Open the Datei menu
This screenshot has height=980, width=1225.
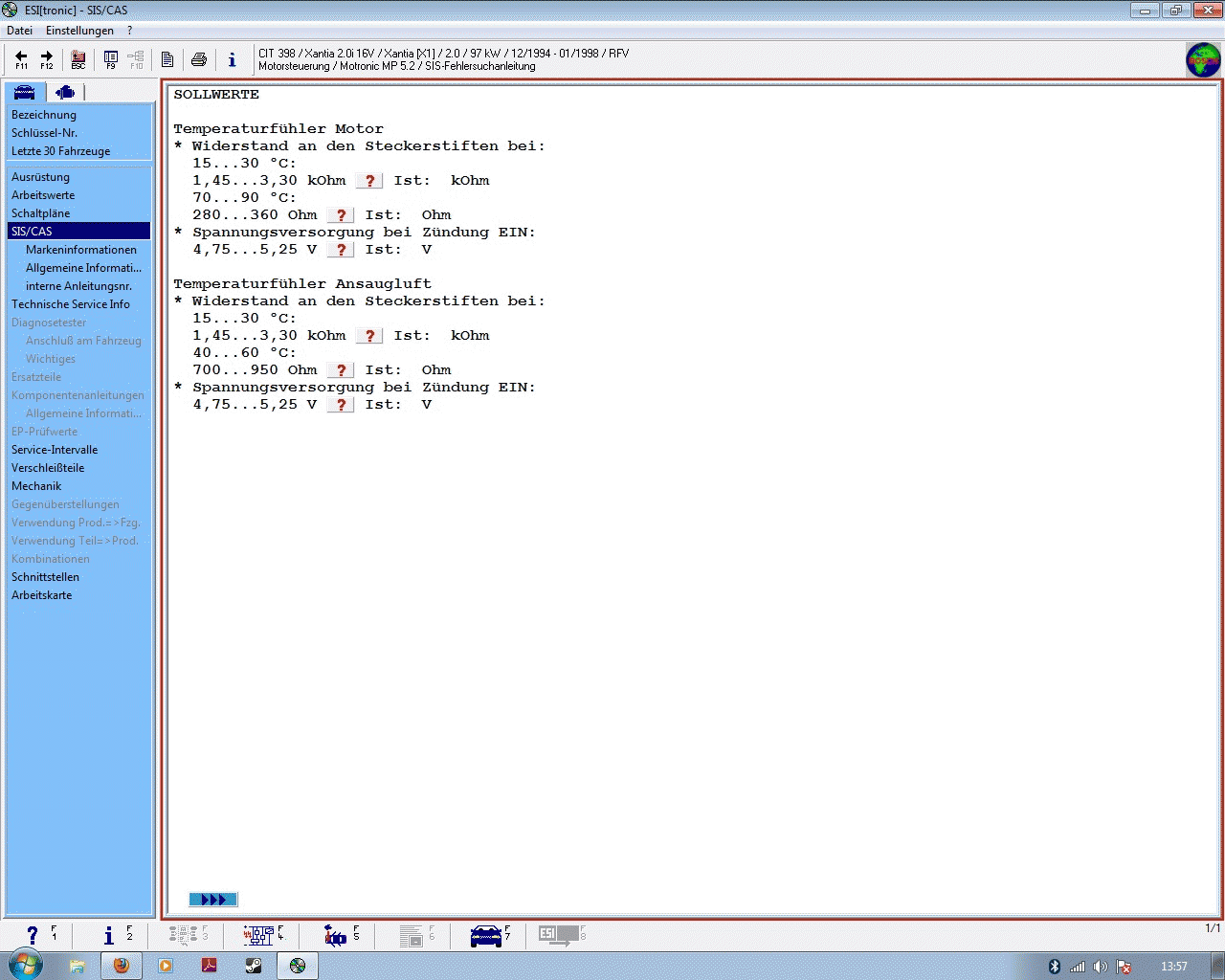pyautogui.click(x=19, y=31)
